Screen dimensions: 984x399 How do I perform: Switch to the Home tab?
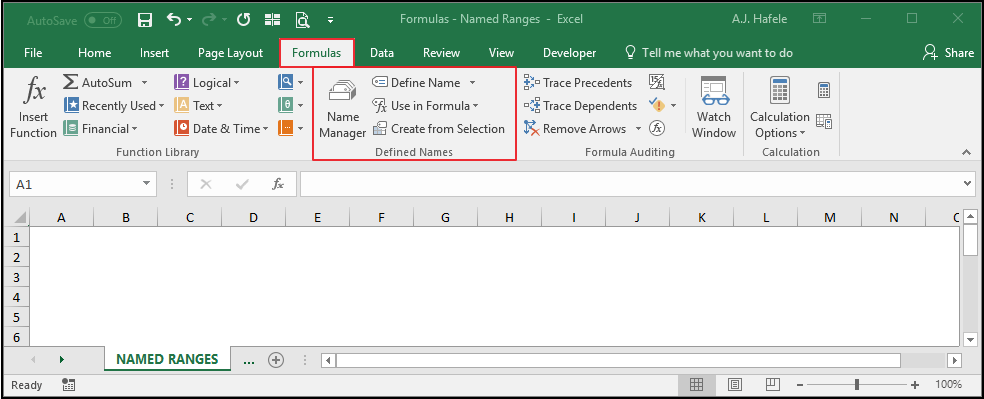point(95,53)
